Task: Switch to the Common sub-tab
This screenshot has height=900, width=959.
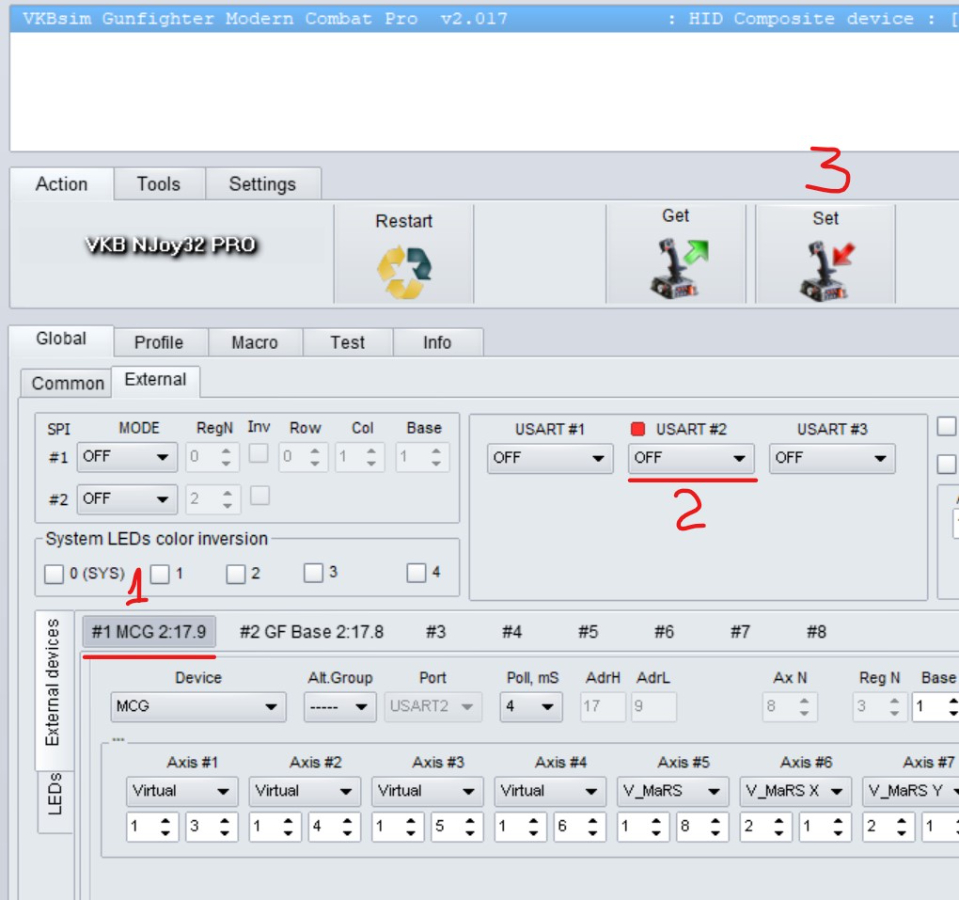Action: [x=67, y=383]
